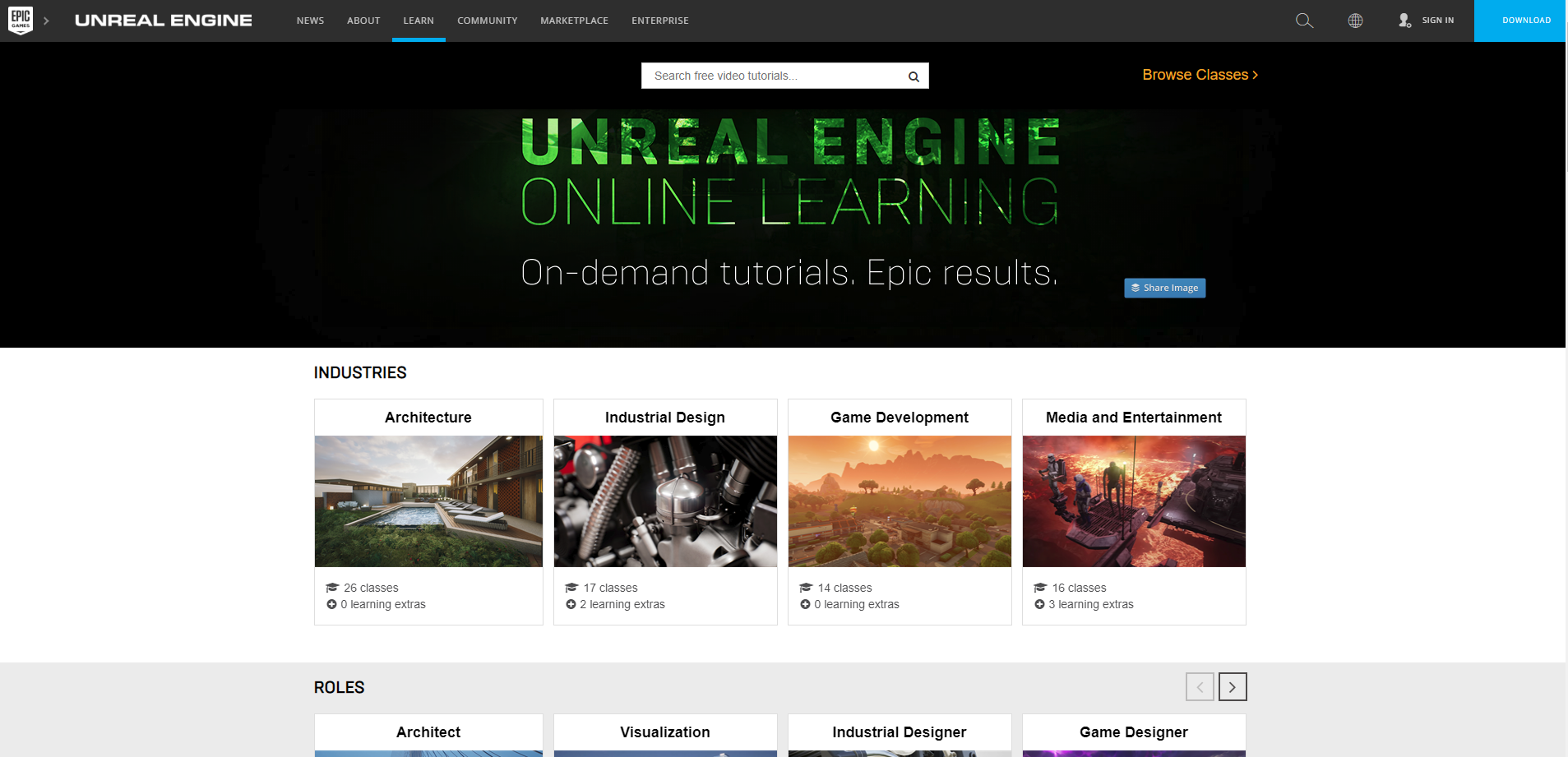Click the Media and Entertainment lava thumbnail
The height and width of the screenshot is (757, 1568).
tap(1134, 501)
